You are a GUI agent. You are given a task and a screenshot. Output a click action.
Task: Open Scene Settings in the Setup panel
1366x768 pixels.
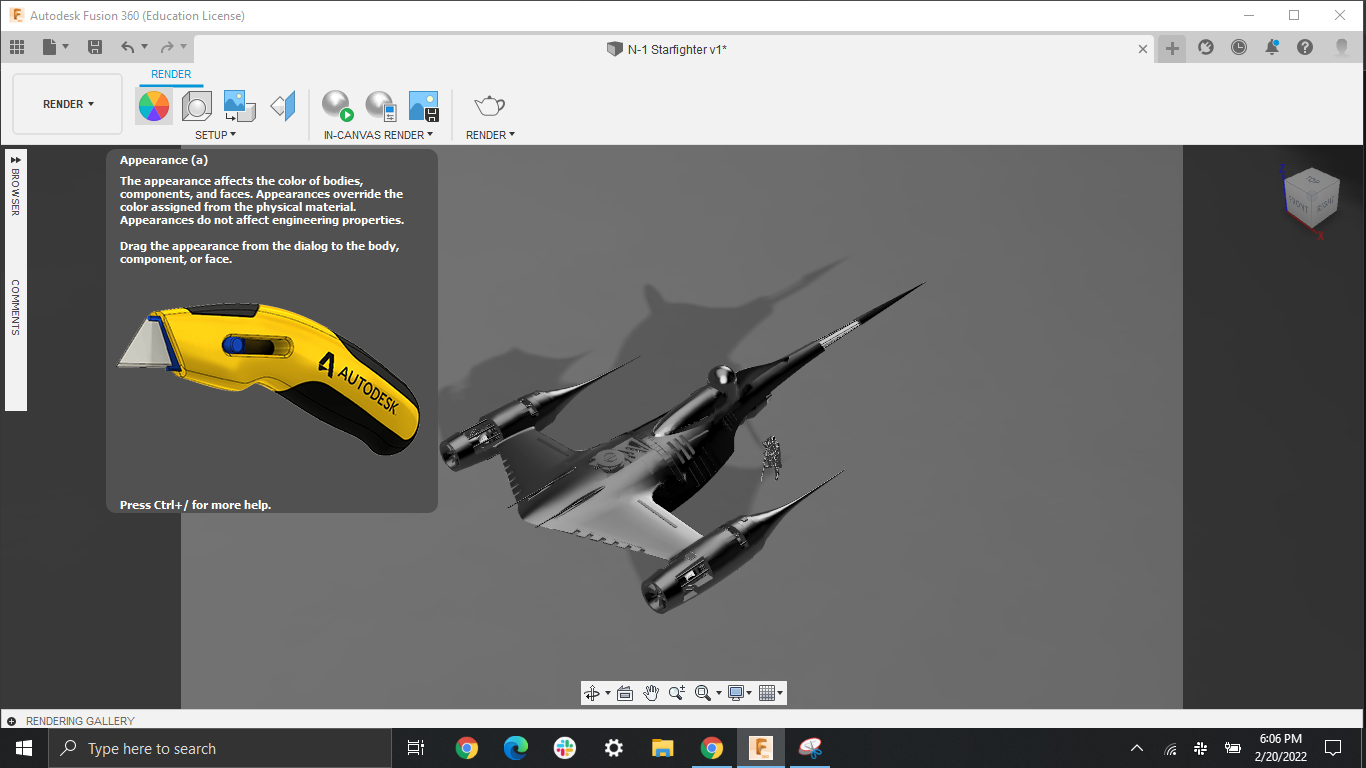coord(196,105)
